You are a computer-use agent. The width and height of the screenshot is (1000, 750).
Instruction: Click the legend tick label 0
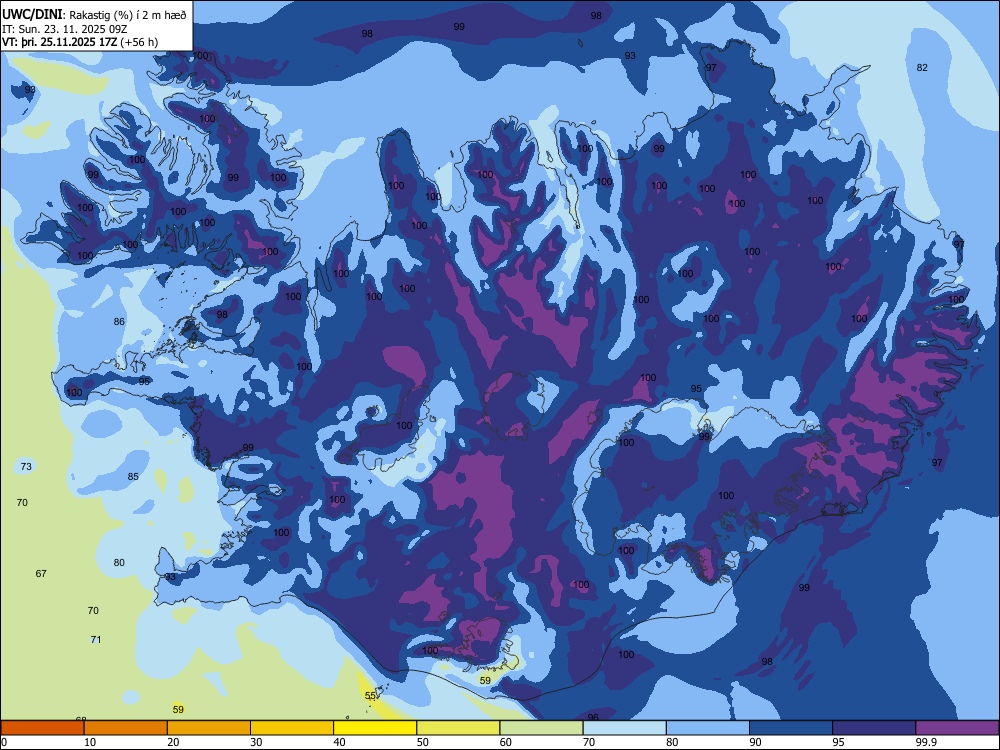pyautogui.click(x=4, y=742)
